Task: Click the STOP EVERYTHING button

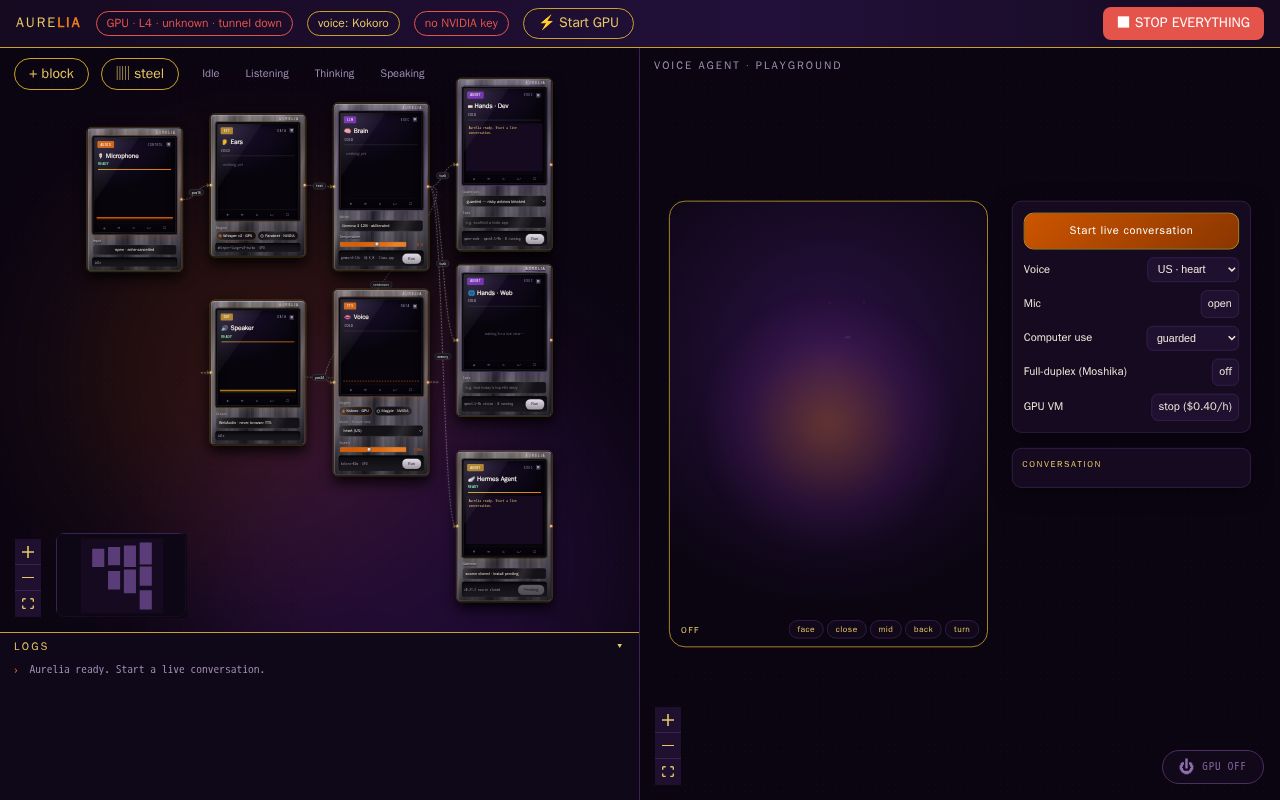Action: (1183, 23)
